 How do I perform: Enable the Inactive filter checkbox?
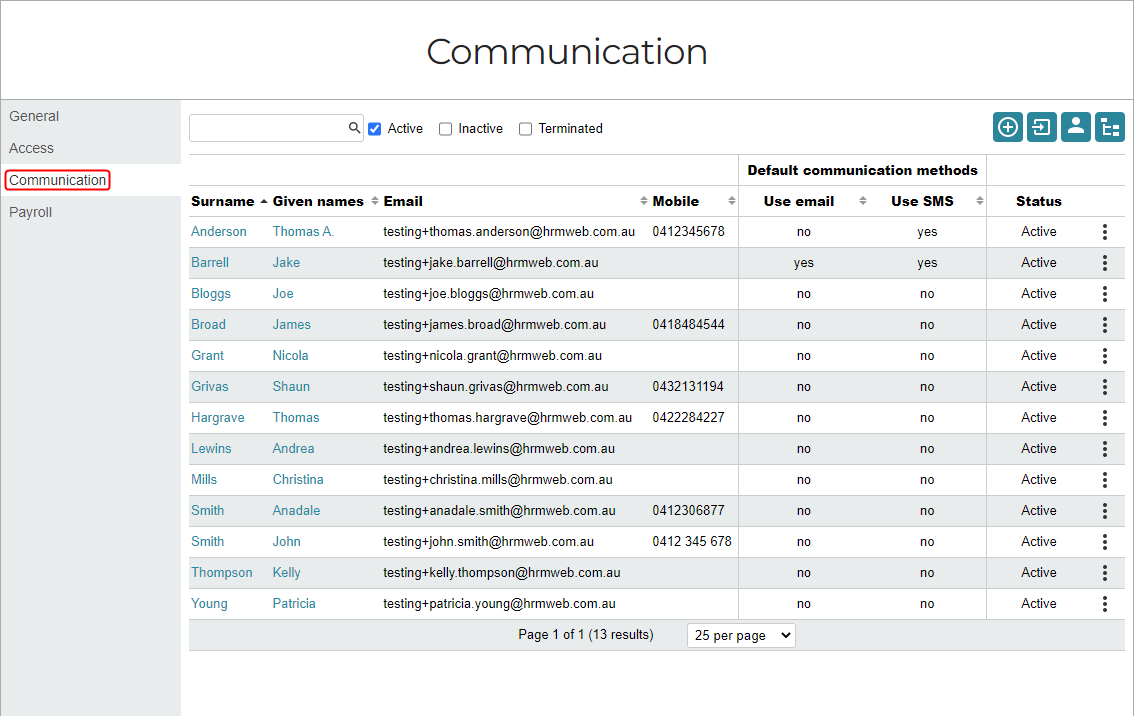point(446,129)
